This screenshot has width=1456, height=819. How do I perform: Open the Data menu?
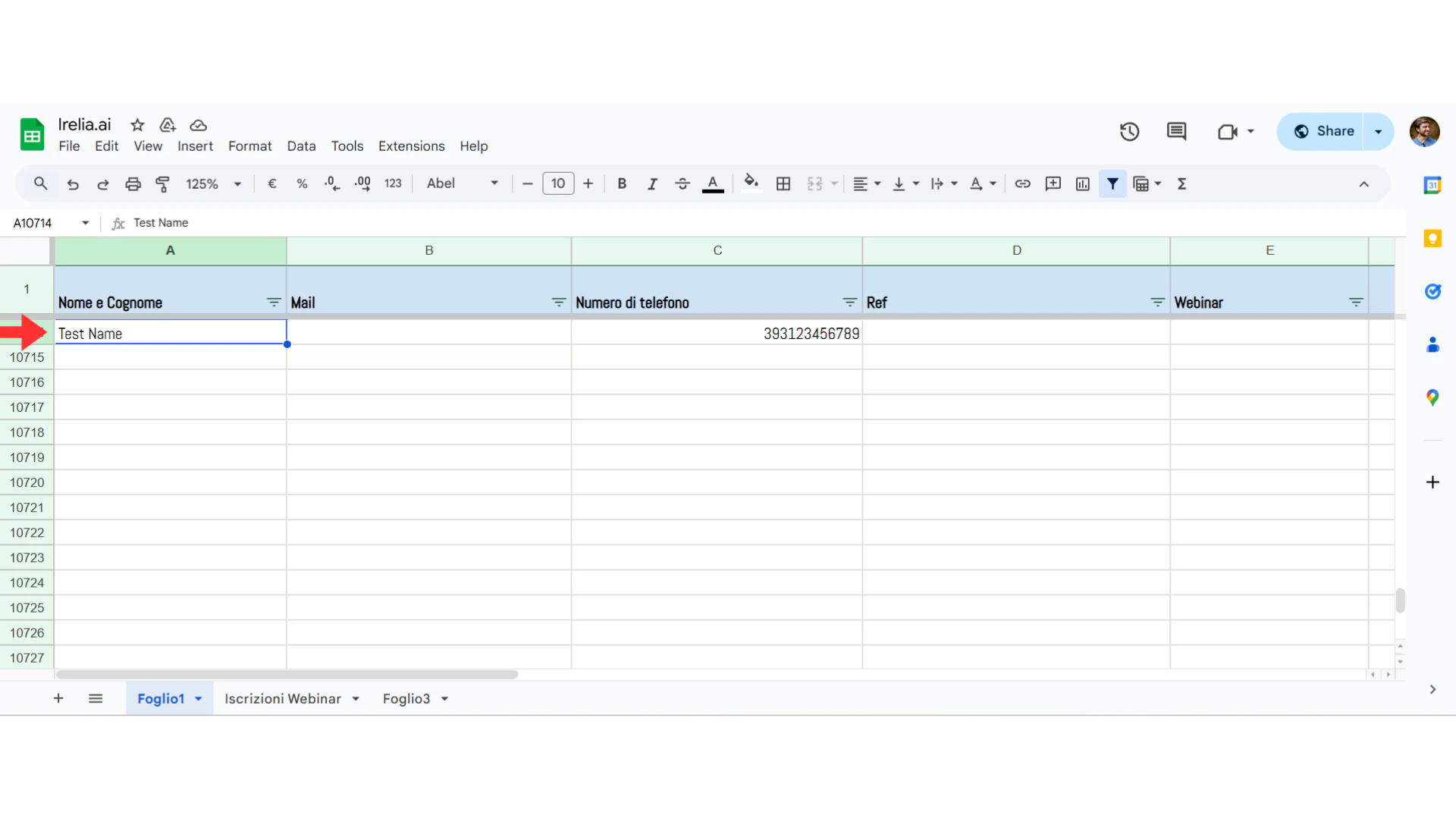coord(301,146)
